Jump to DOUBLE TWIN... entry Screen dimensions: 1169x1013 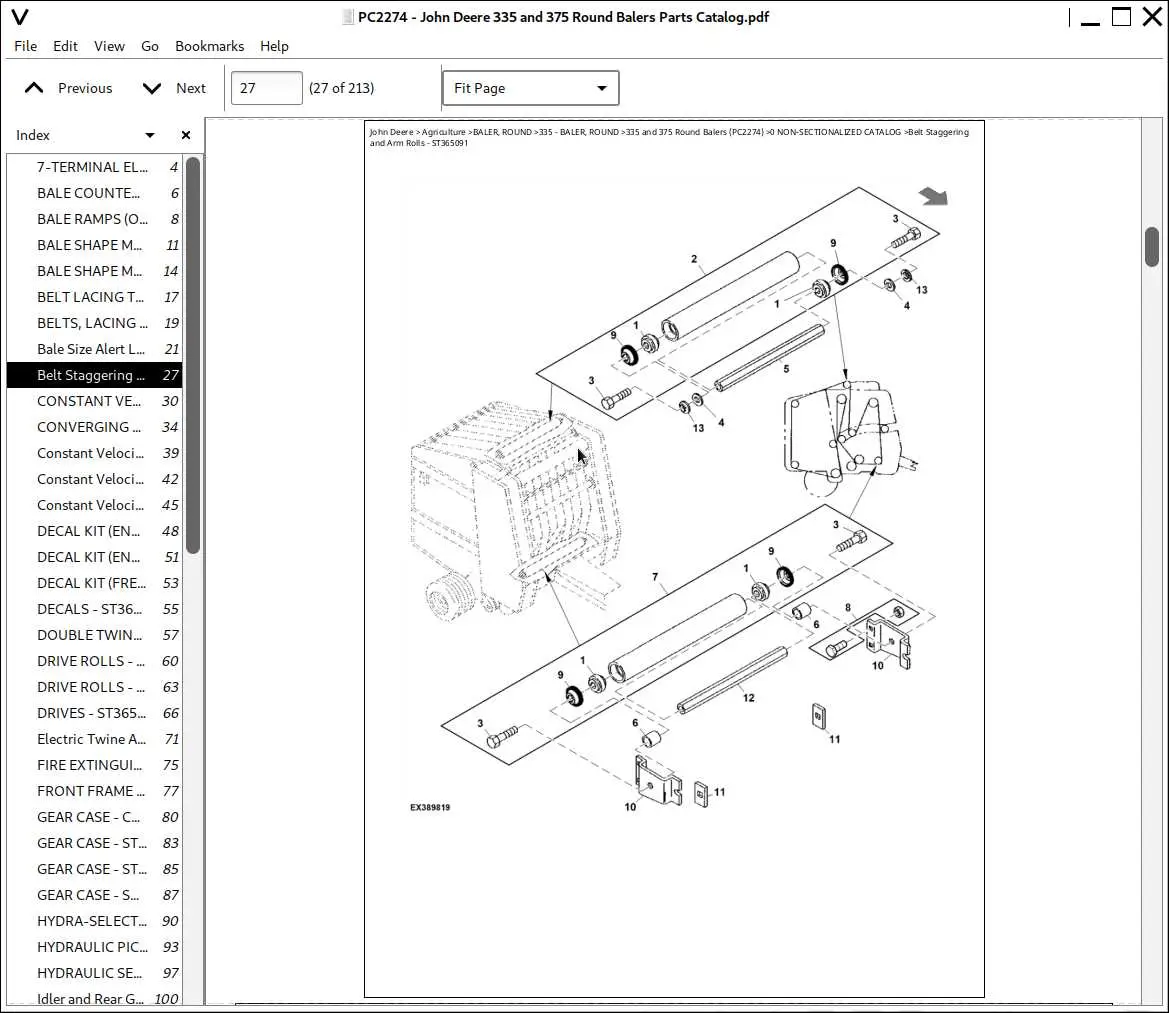[95, 635]
